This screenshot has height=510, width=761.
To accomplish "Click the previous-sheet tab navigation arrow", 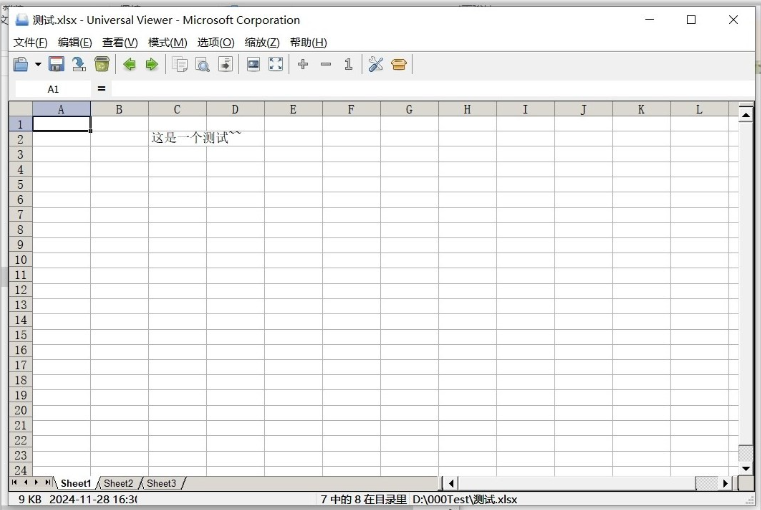I will pos(25,482).
